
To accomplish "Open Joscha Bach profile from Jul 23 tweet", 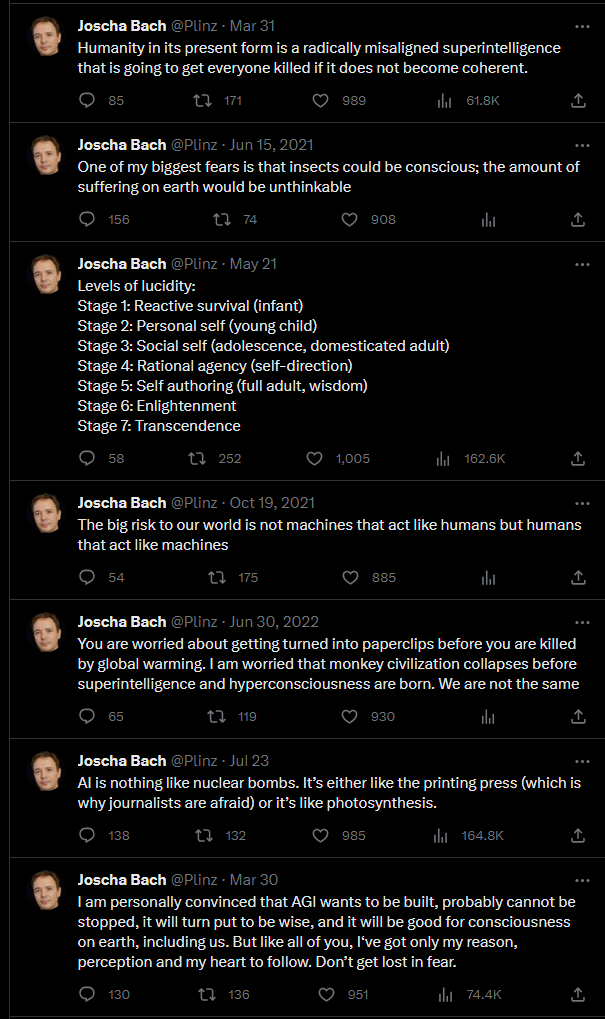I will (x=122, y=760).
